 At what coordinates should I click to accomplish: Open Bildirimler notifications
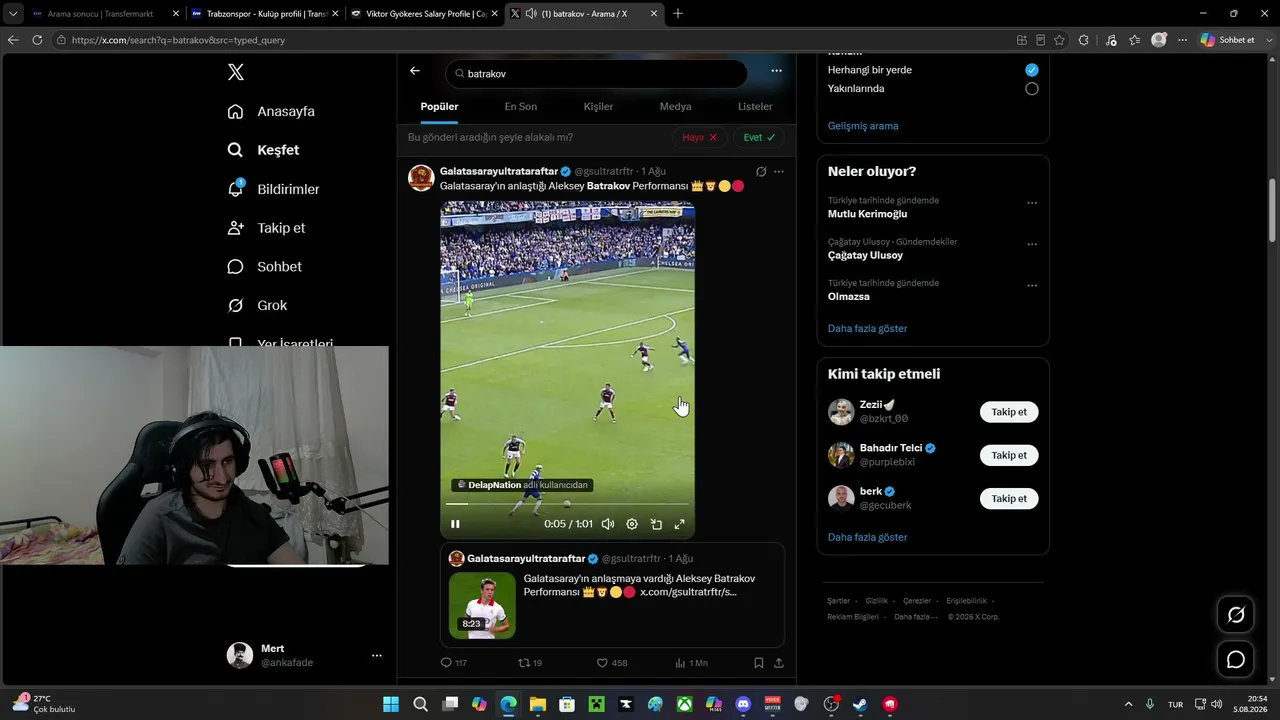point(273,189)
